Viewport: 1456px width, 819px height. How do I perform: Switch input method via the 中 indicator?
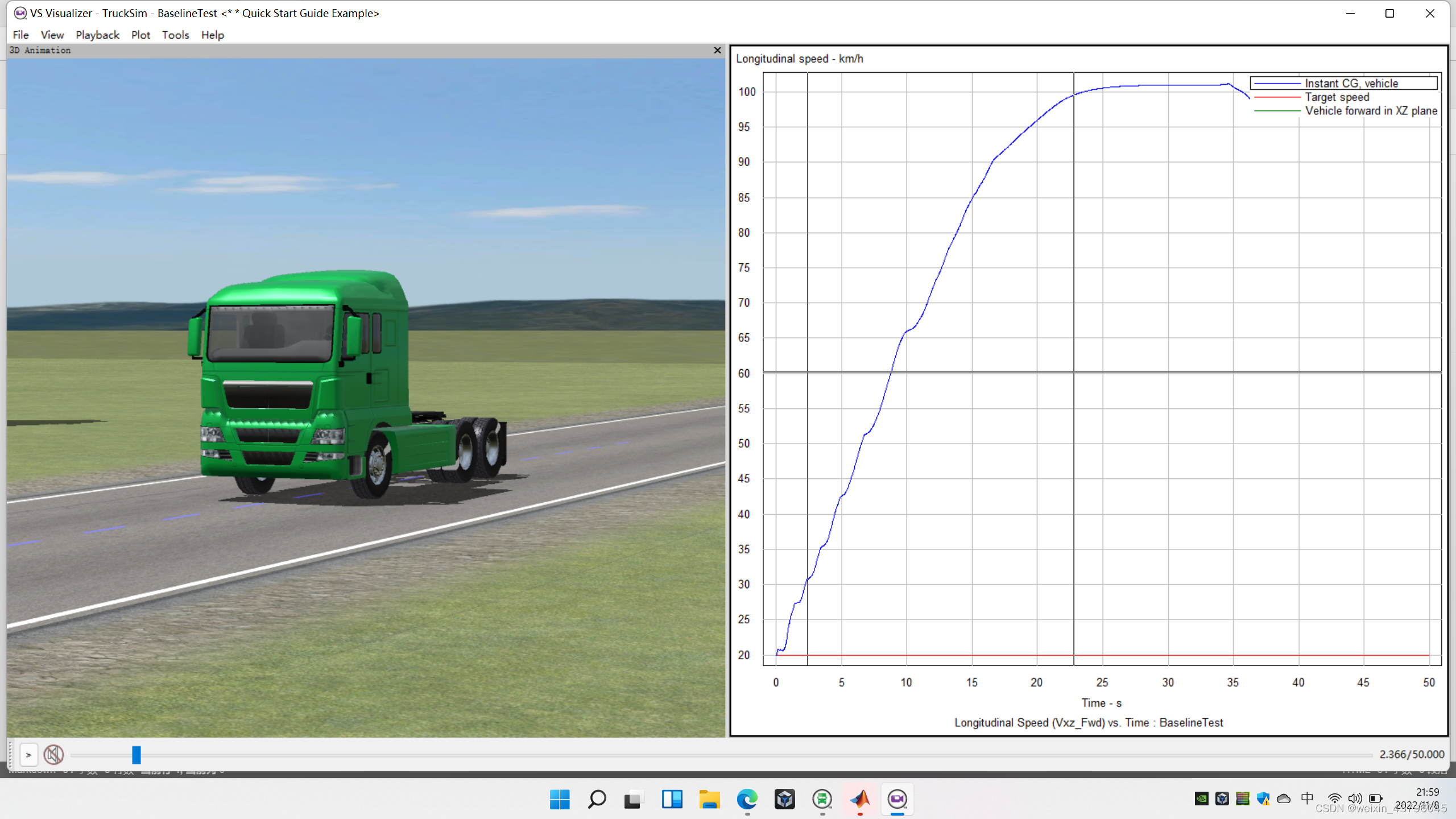[1306, 799]
